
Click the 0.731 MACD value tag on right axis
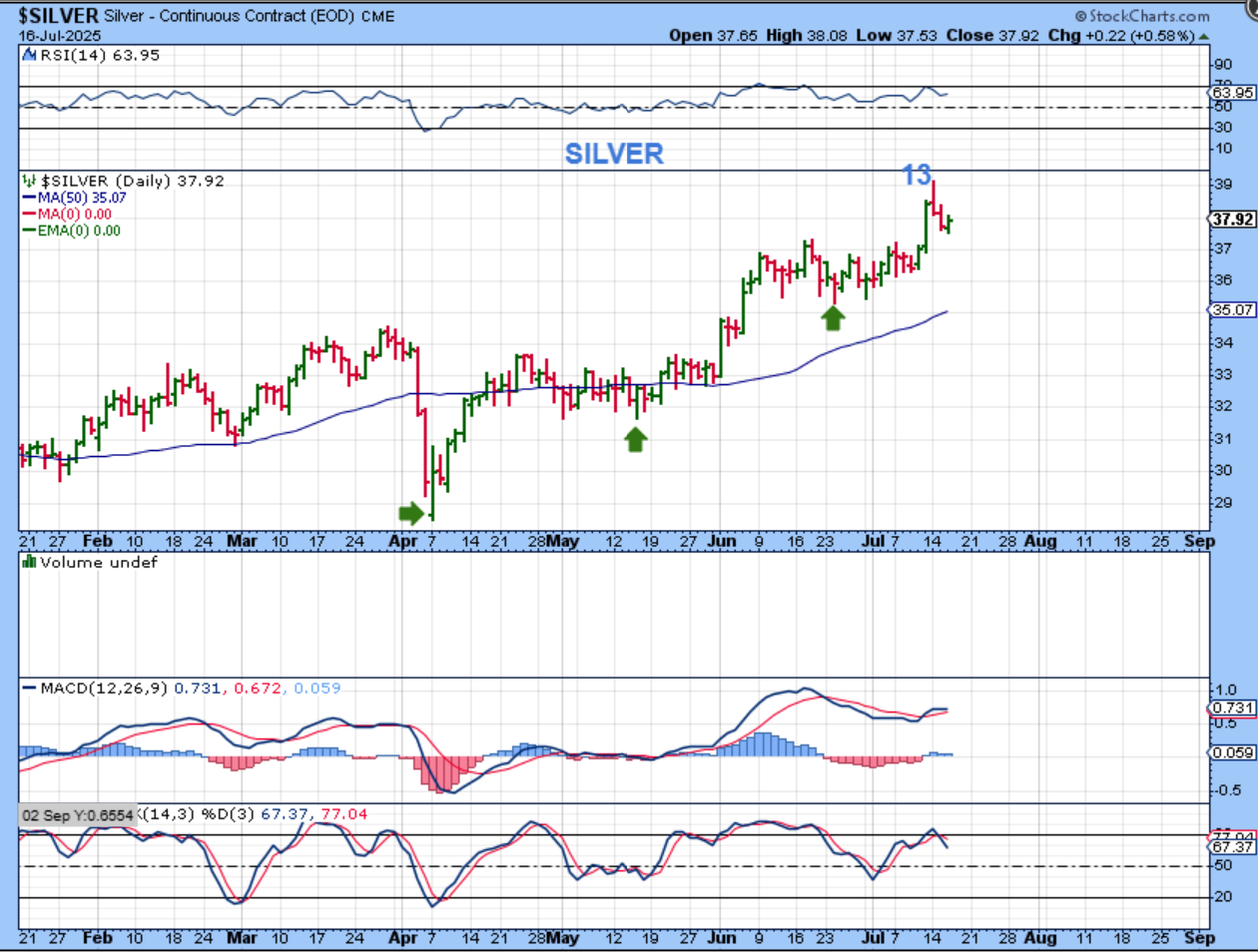tap(1232, 708)
